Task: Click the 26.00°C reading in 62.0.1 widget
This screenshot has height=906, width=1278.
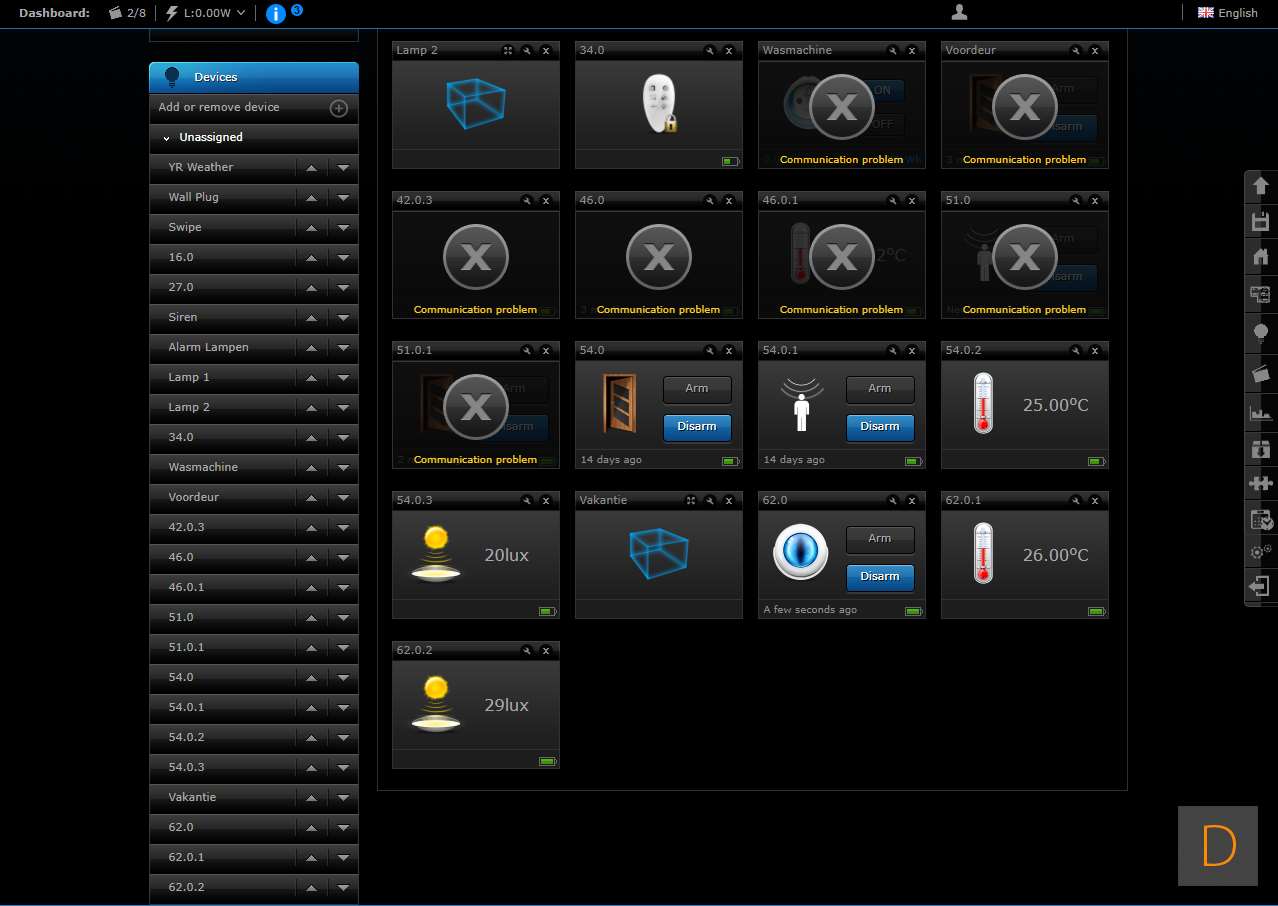Action: tap(1055, 555)
